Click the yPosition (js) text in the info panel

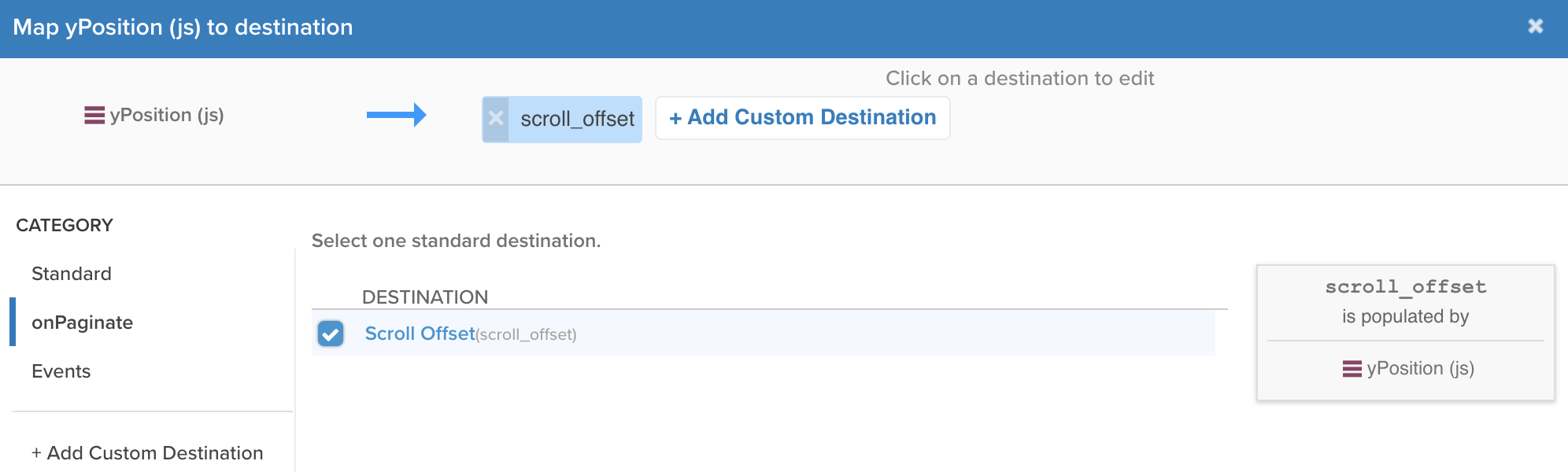click(x=1421, y=369)
